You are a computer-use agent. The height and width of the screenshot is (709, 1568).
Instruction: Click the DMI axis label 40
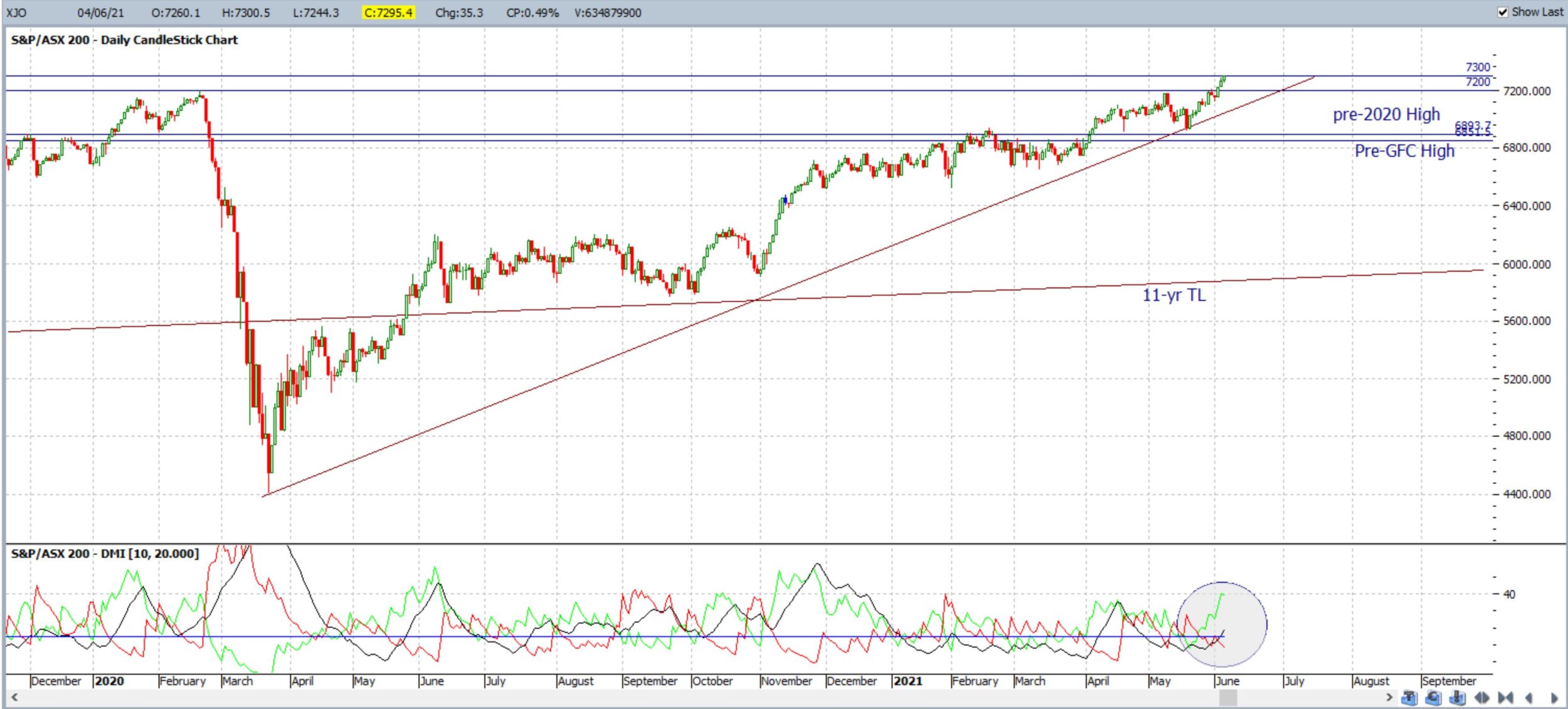click(1509, 594)
